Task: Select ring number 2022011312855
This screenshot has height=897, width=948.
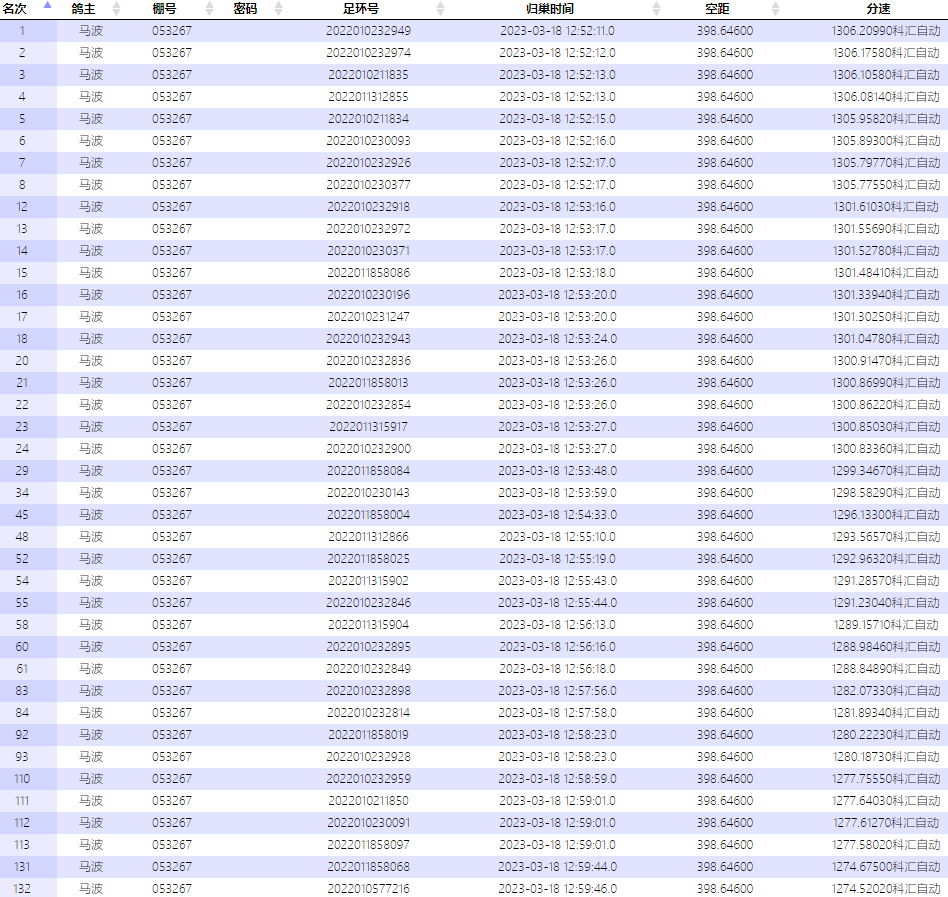Action: click(x=368, y=97)
